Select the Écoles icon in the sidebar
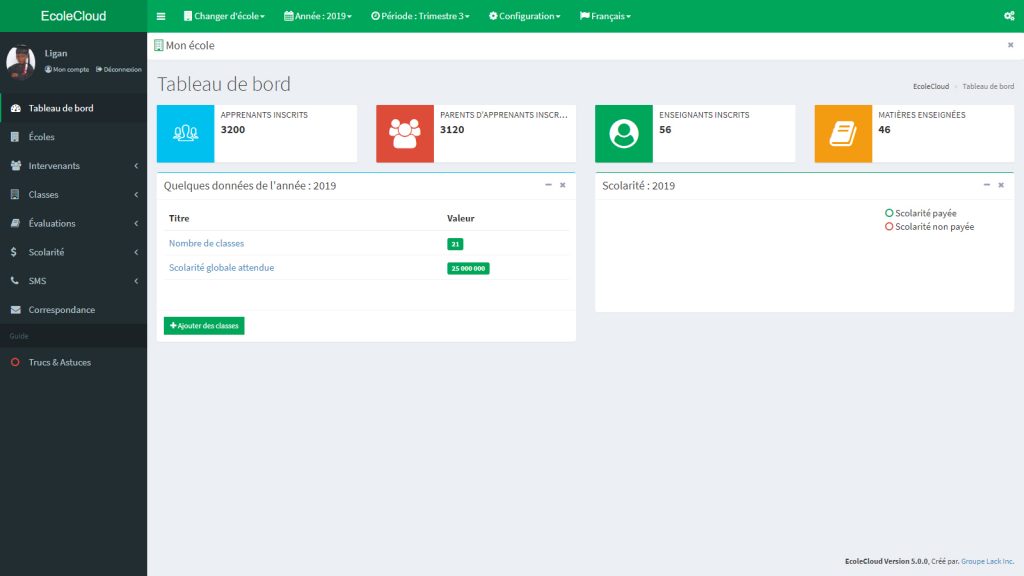The width and height of the screenshot is (1024, 576). point(14,136)
